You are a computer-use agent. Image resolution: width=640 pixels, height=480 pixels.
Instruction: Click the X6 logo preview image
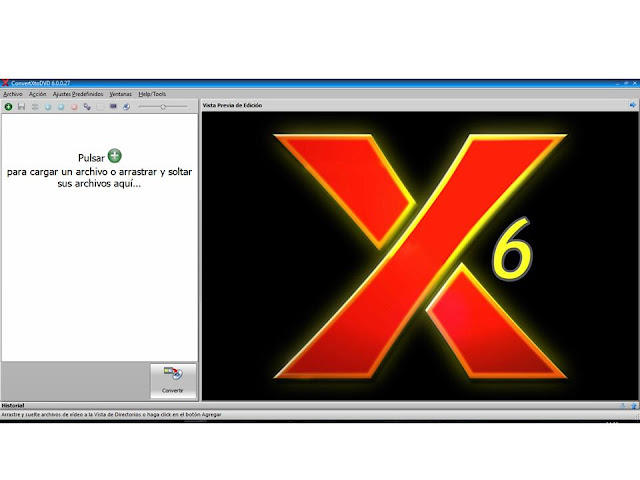[420, 256]
